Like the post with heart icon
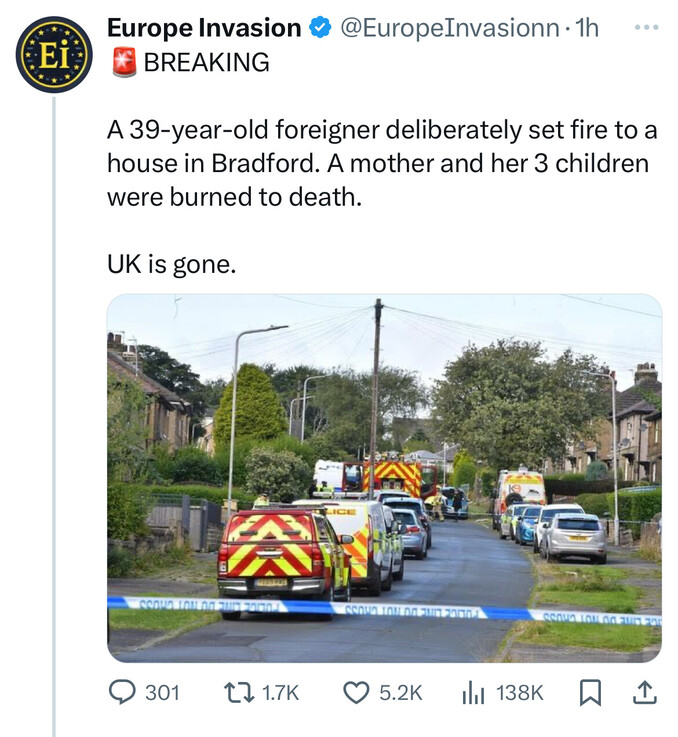 pyautogui.click(x=356, y=693)
